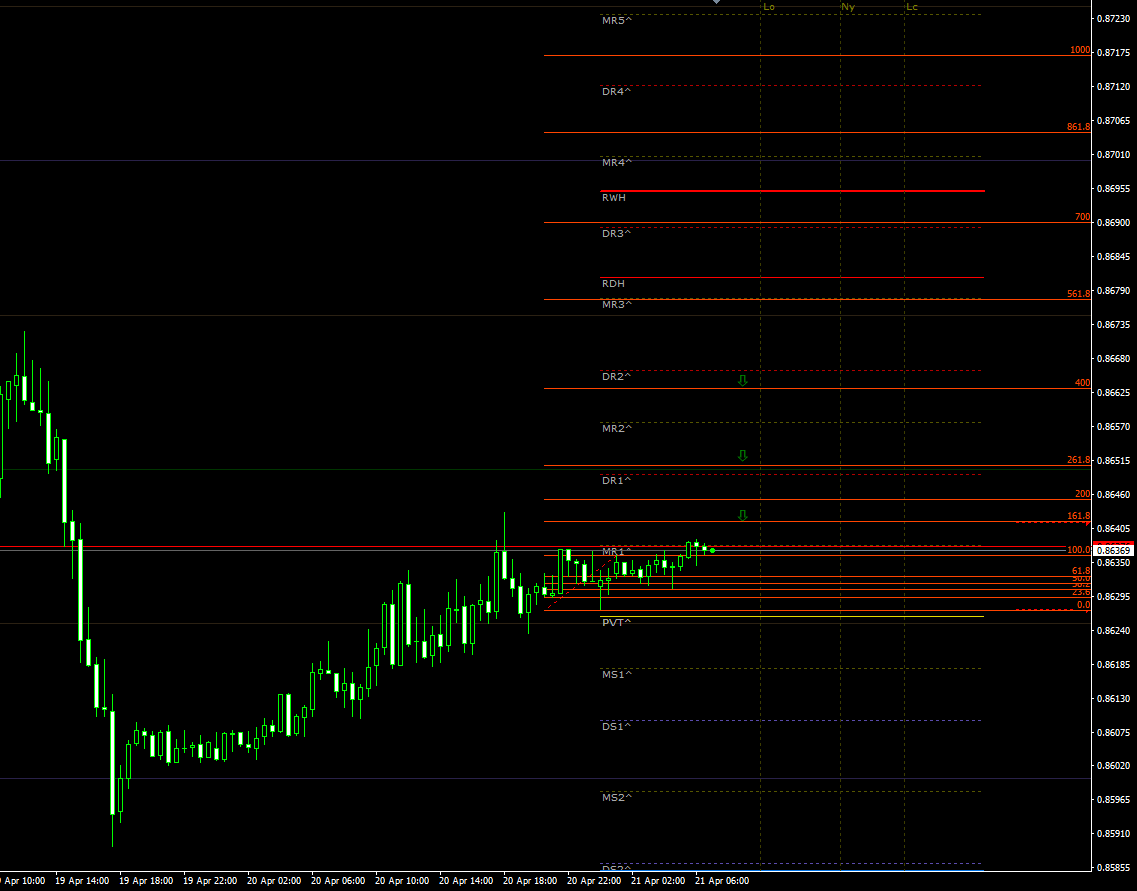Click the current price tag 0.86369
The image size is (1137, 891).
[1113, 550]
